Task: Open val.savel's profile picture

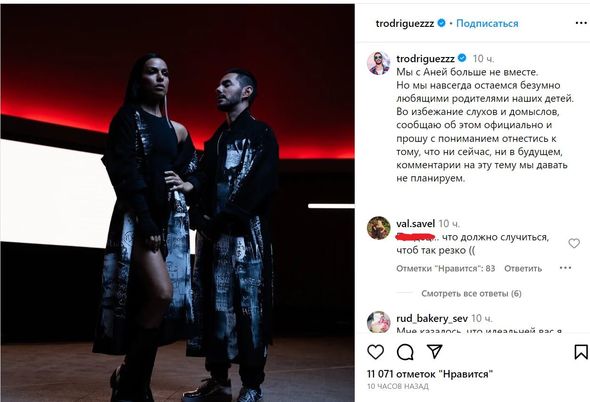Action: (379, 228)
